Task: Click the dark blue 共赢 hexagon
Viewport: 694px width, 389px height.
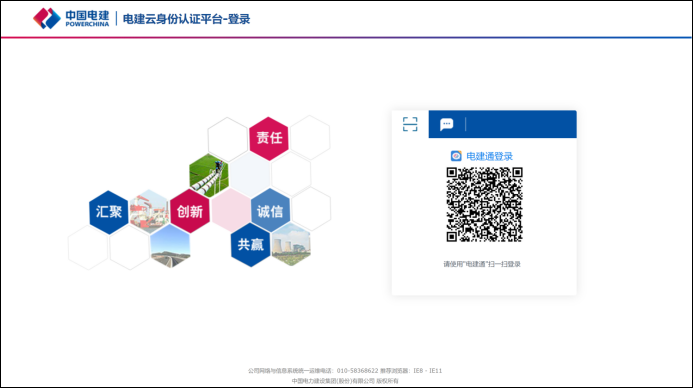Action: pos(250,245)
